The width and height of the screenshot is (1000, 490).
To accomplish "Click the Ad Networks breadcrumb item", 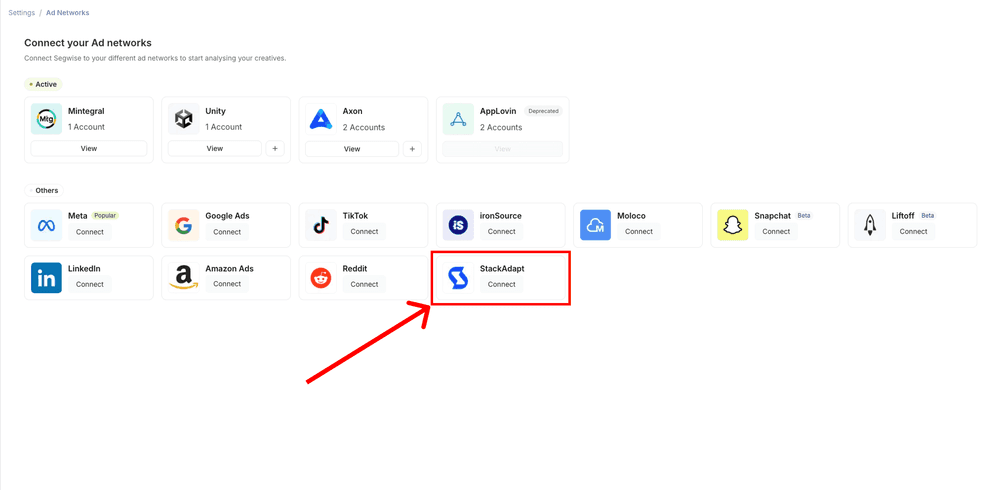I will 68,13.
